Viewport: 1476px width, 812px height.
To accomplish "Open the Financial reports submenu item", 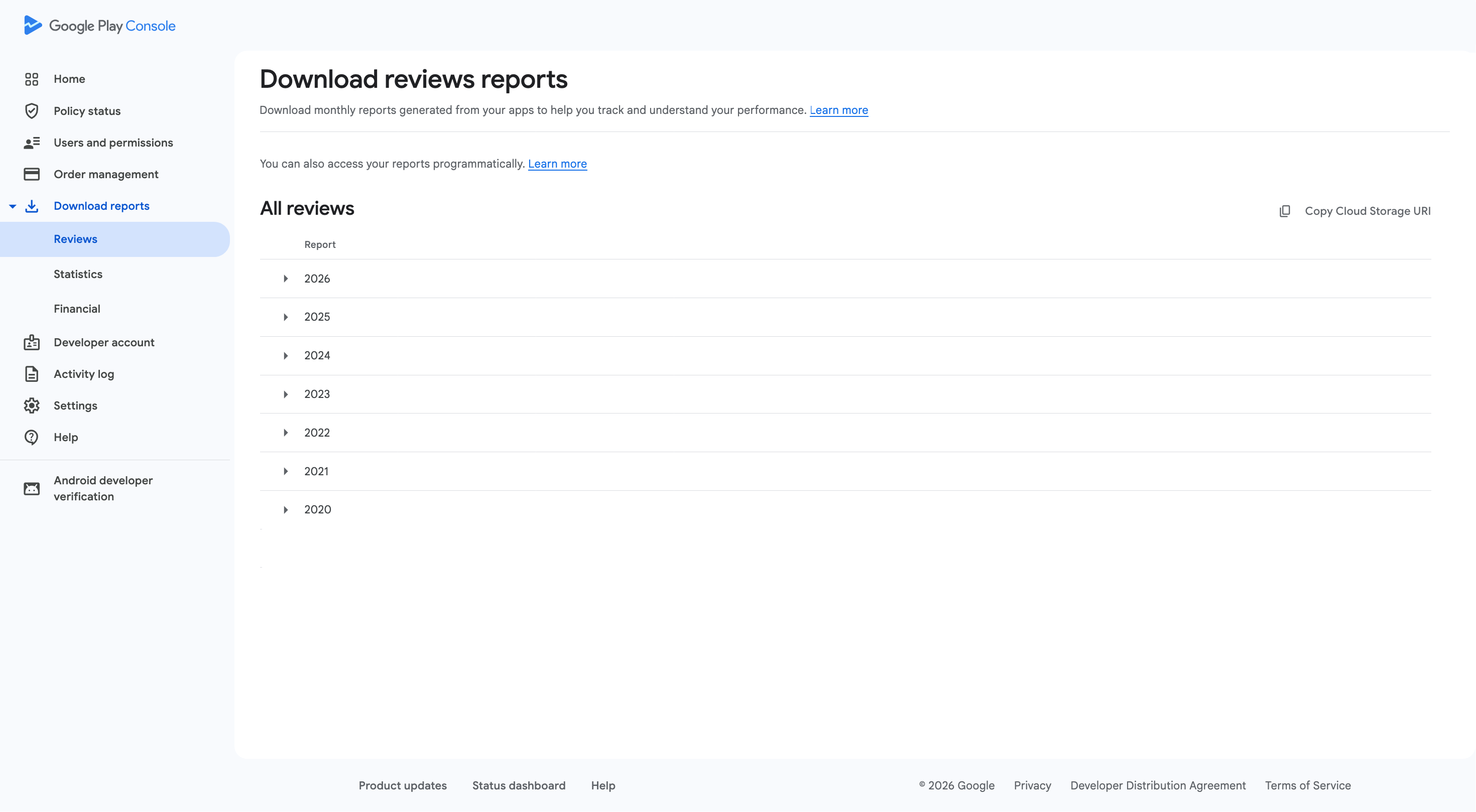I will coord(77,309).
